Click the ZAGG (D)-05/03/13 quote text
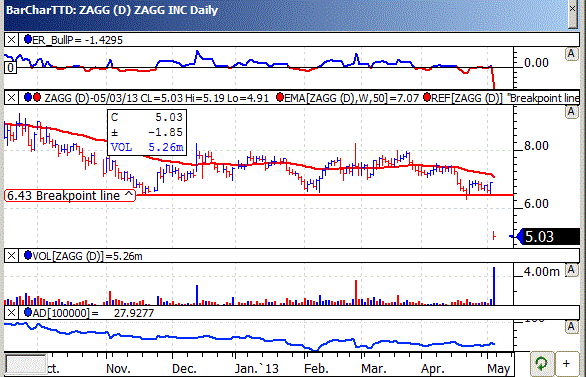The height and width of the screenshot is (377, 586). (x=157, y=98)
